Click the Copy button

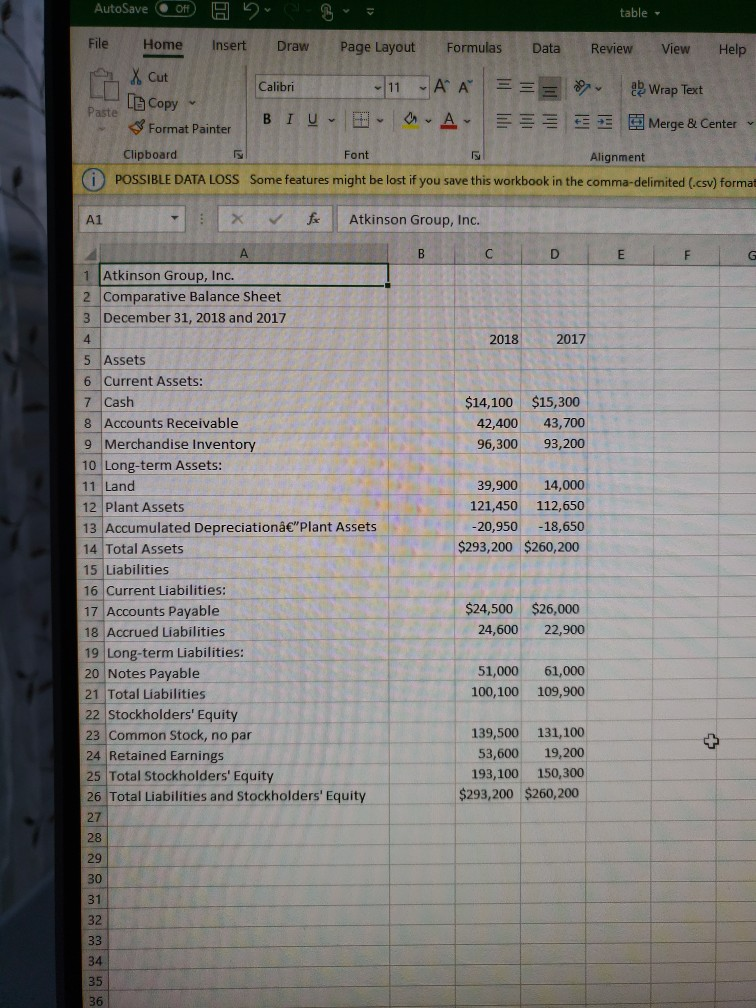[x=153, y=103]
